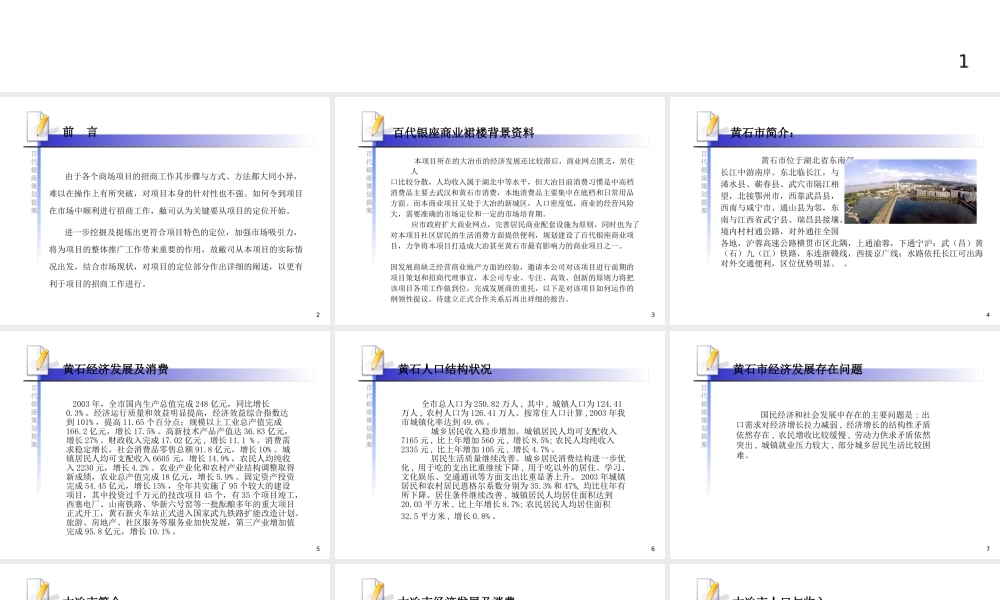Select the 黄石市经济发展存在问题 heading

(x=798, y=369)
